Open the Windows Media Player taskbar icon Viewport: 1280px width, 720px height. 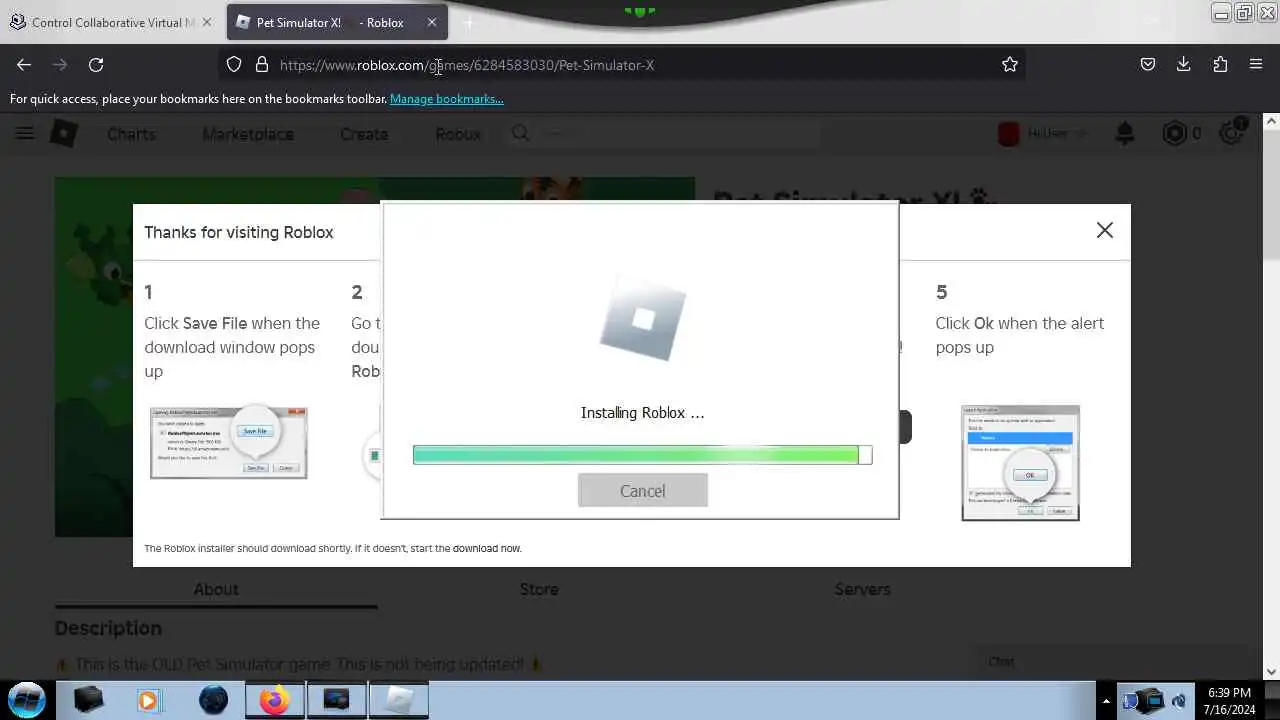(149, 700)
